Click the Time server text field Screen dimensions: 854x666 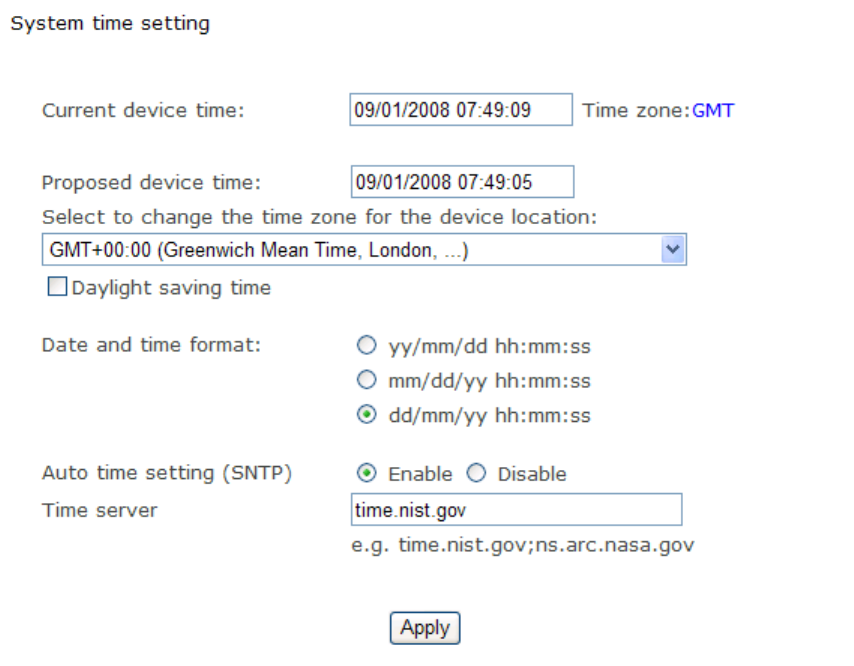516,510
